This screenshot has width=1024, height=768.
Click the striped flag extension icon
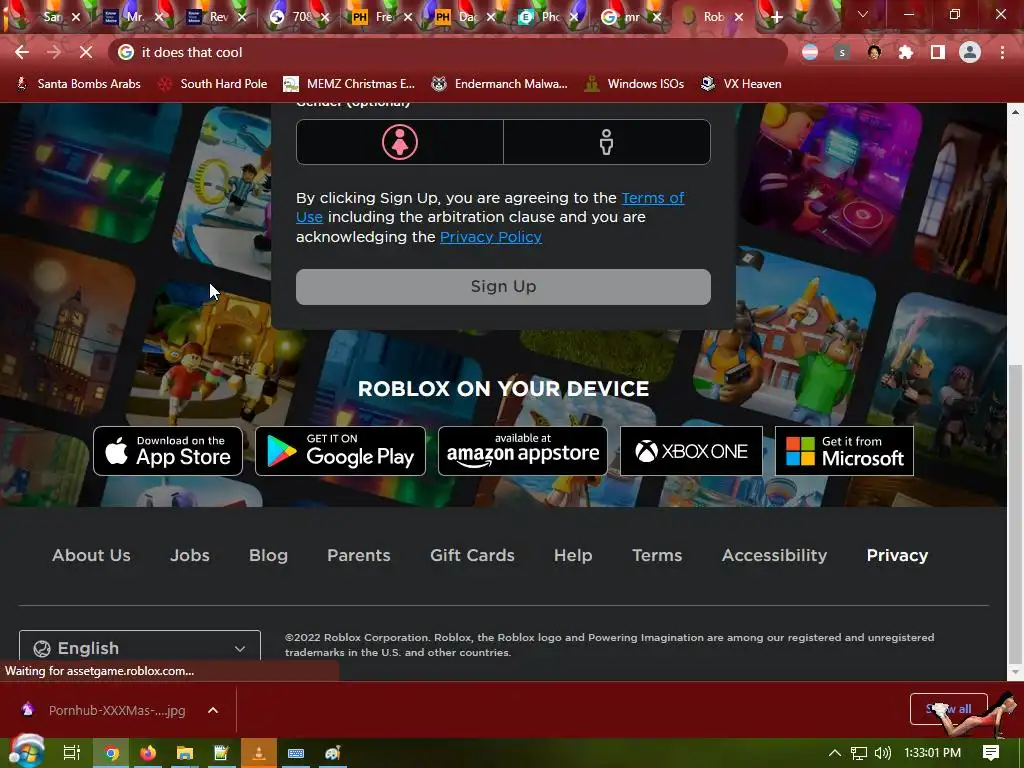tap(810, 52)
